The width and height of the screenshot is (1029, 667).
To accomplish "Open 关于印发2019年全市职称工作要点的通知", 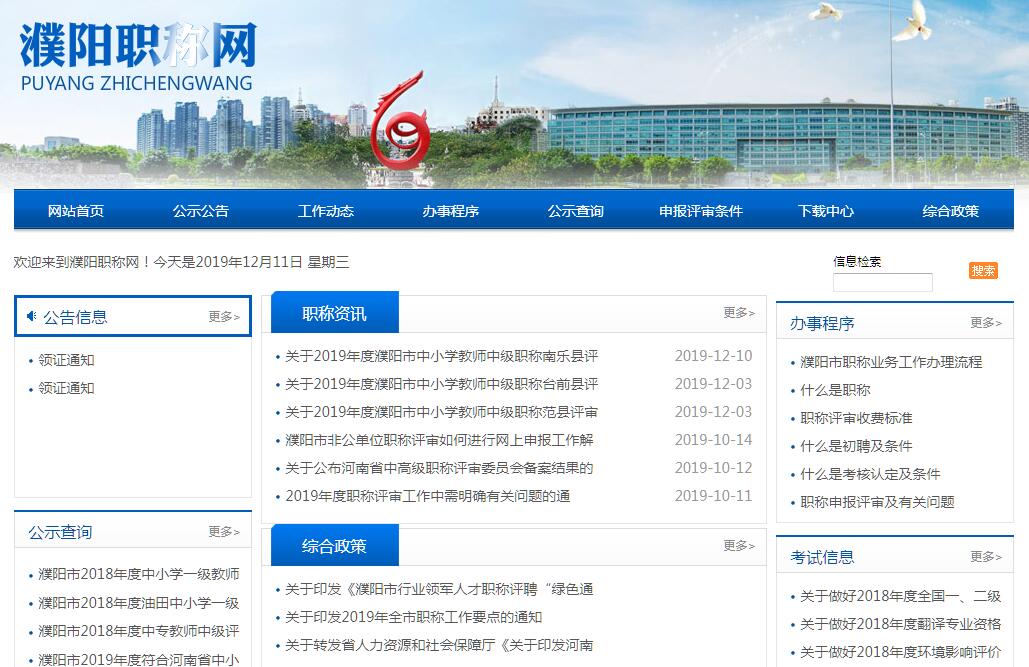I will point(413,617).
